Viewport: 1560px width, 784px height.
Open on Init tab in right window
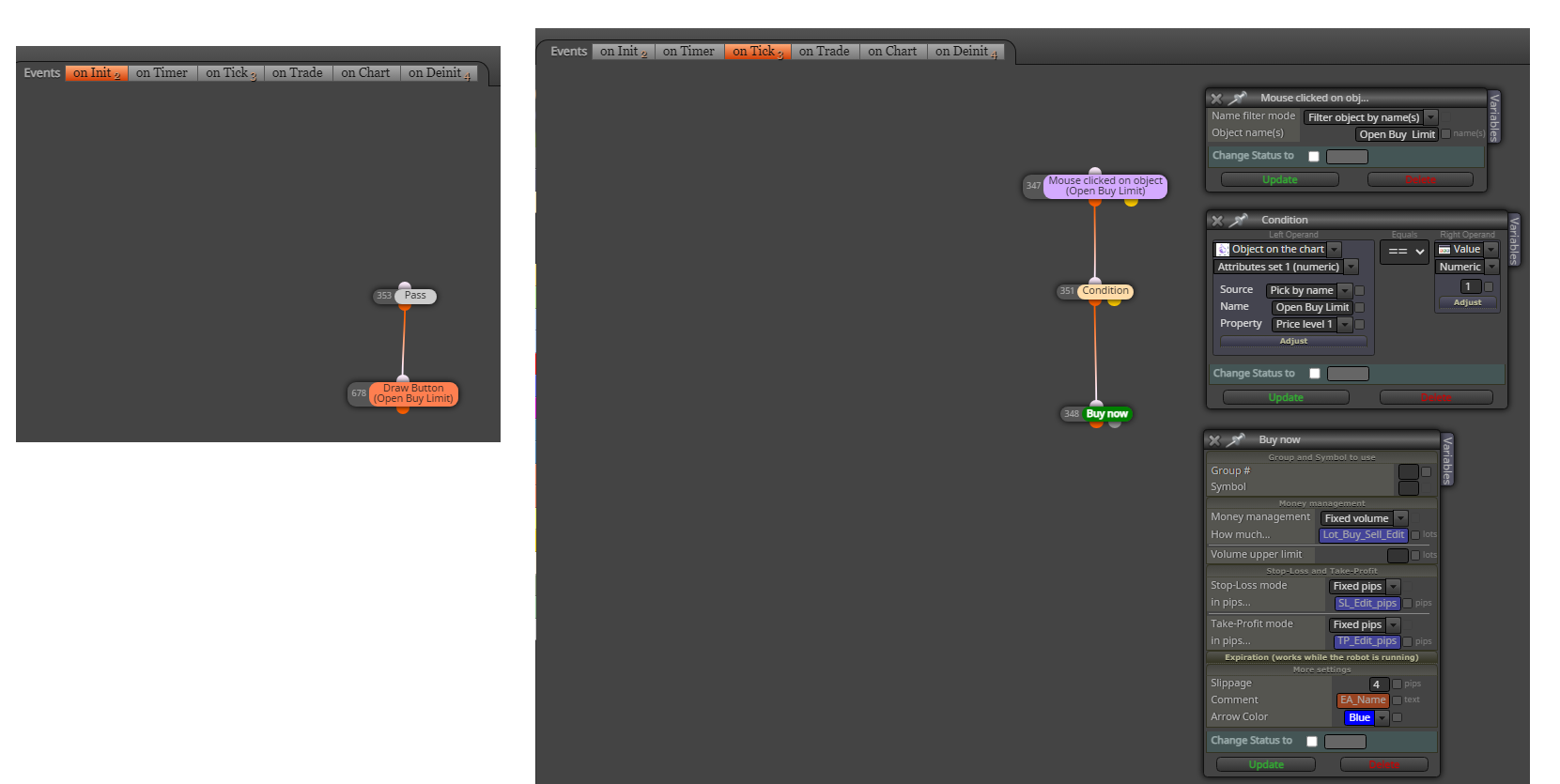(x=624, y=52)
